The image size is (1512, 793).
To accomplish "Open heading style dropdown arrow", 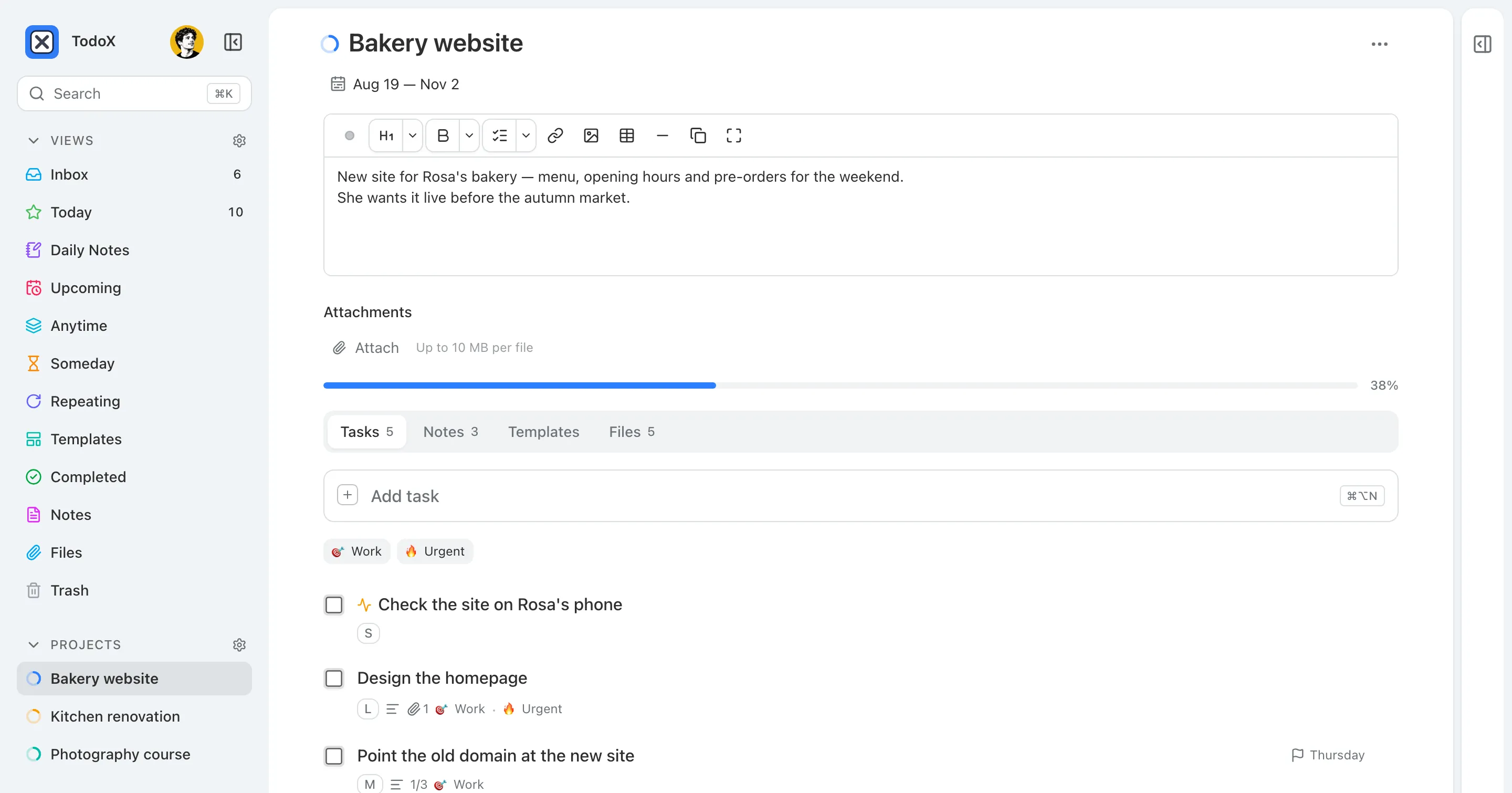I will point(413,135).
